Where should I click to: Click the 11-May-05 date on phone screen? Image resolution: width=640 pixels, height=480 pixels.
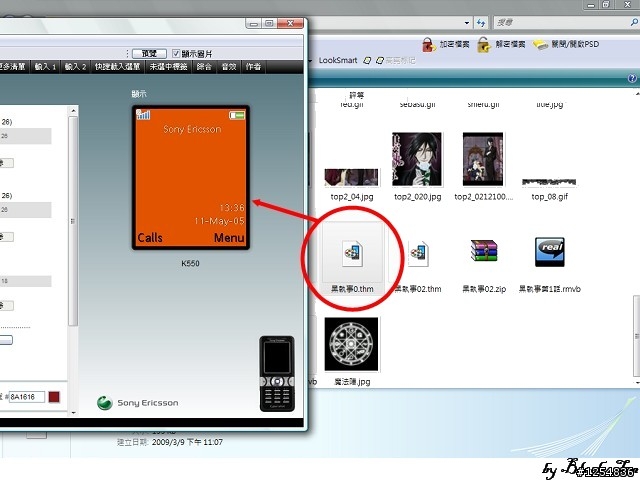(x=219, y=221)
